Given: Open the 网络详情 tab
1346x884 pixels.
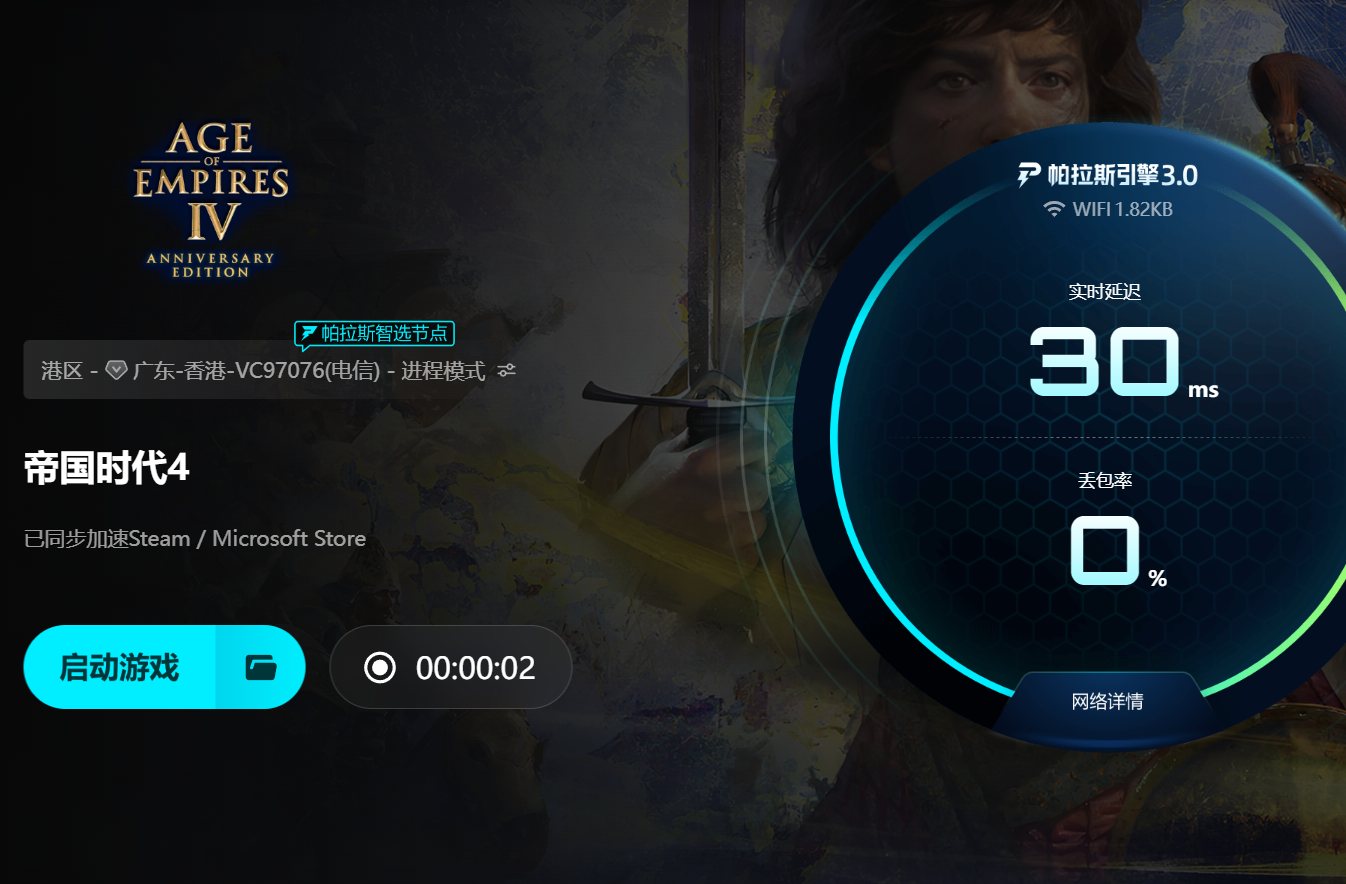Looking at the screenshot, I should click(x=1107, y=701).
